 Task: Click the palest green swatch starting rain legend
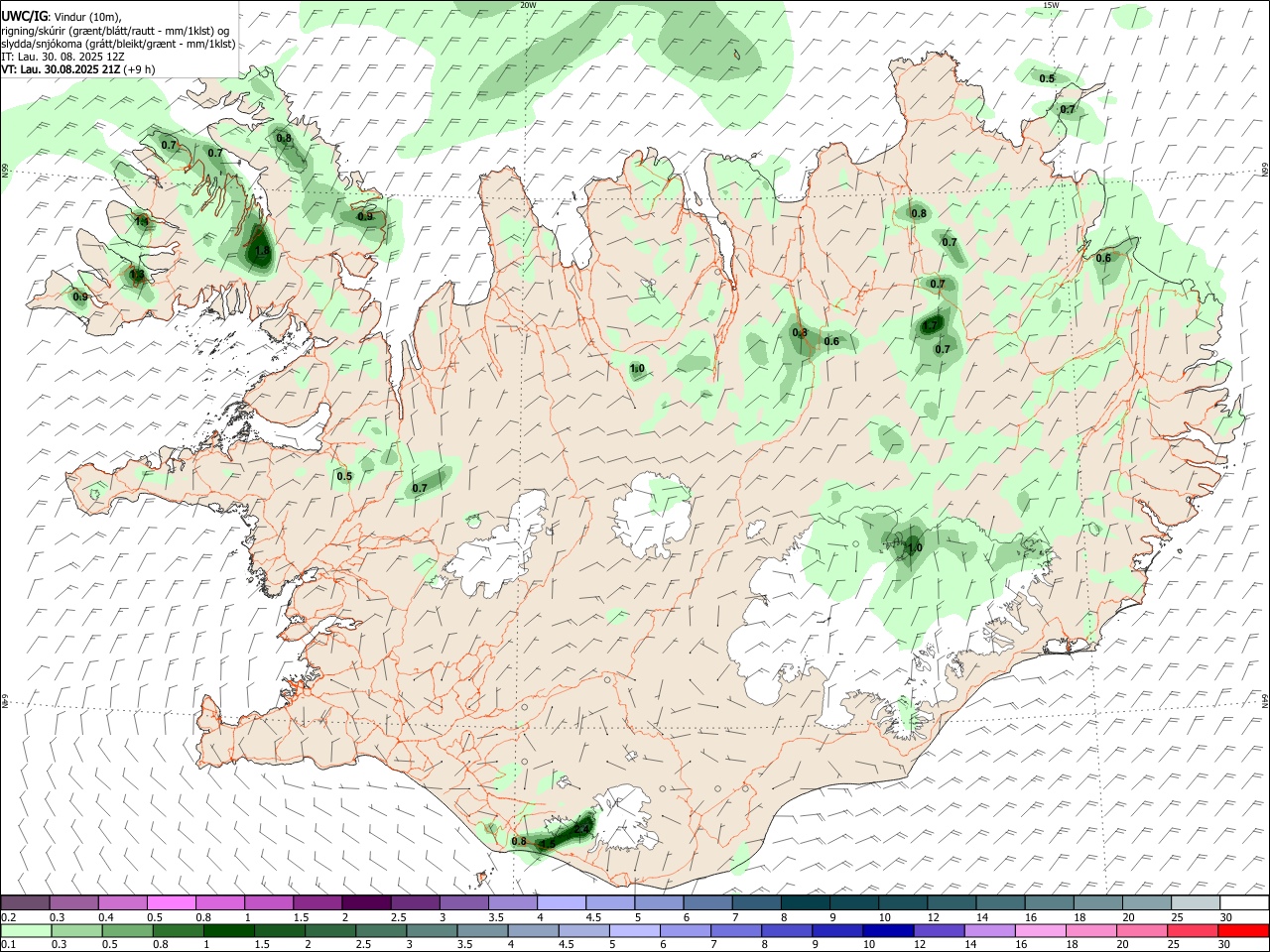[25, 930]
